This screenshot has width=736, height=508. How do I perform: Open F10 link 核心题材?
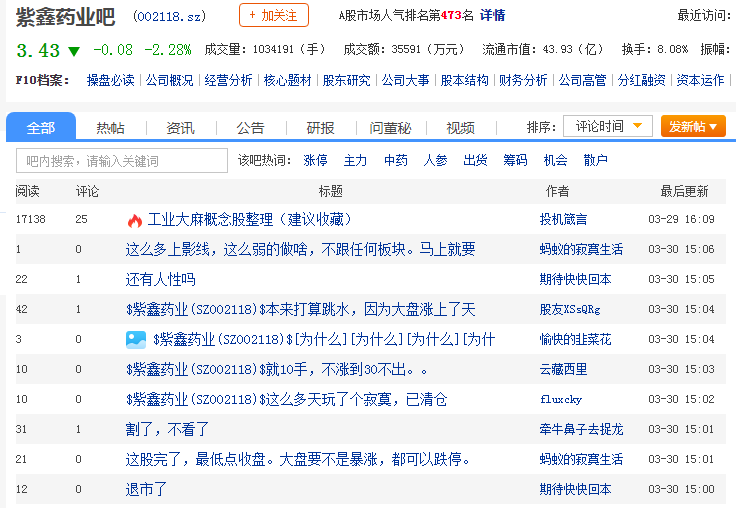click(x=288, y=80)
